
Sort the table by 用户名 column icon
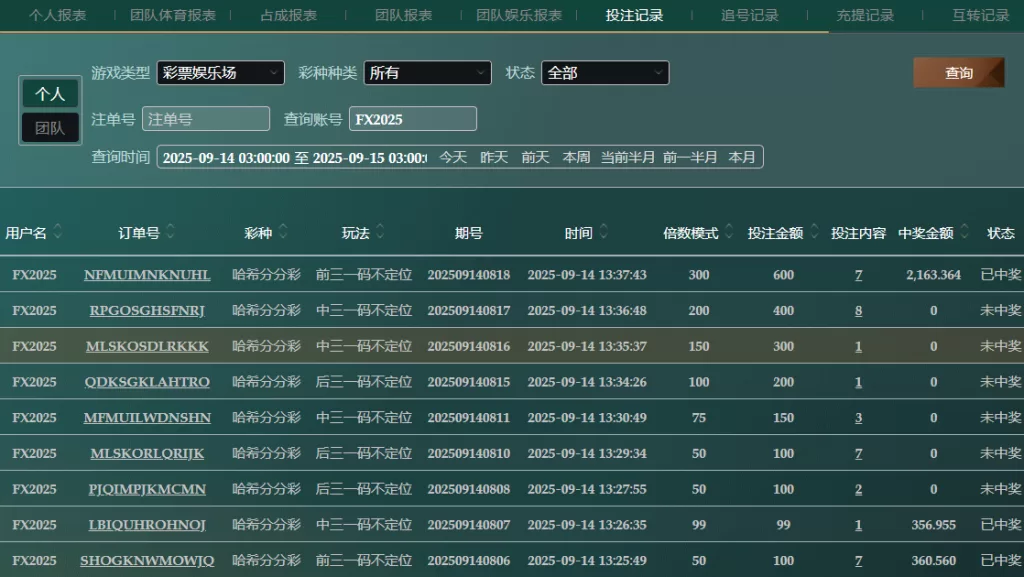pos(58,232)
